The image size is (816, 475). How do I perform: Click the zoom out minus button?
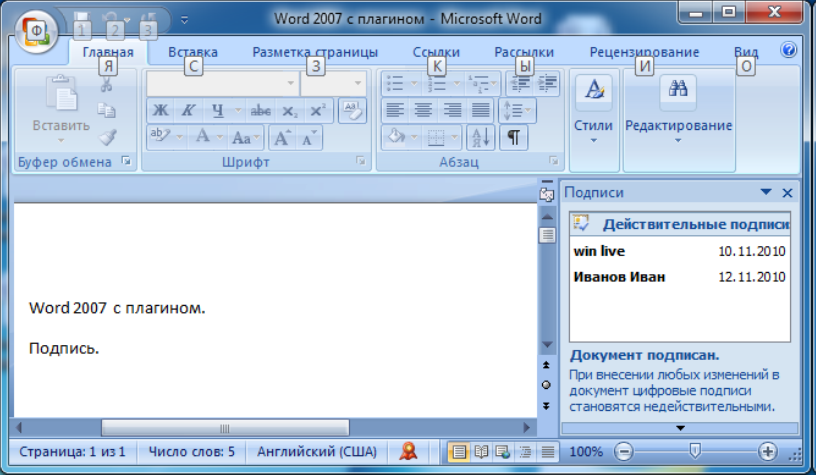click(623, 452)
